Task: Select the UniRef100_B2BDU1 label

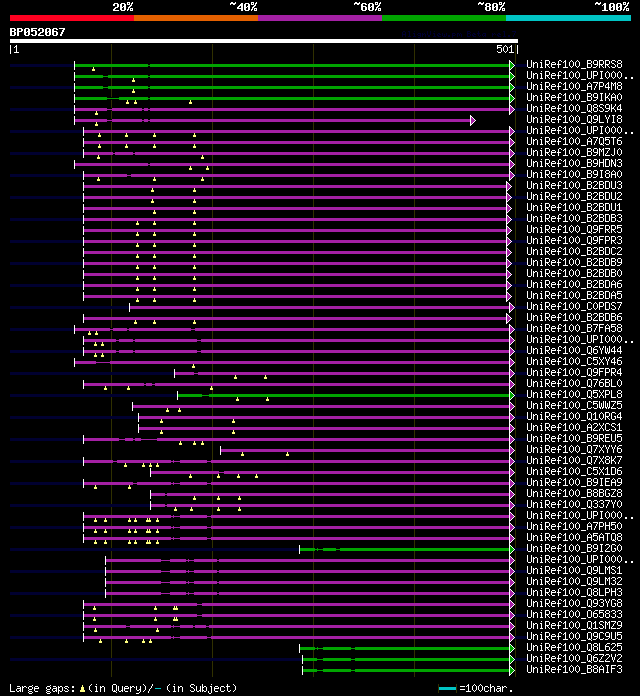Action: point(574,207)
